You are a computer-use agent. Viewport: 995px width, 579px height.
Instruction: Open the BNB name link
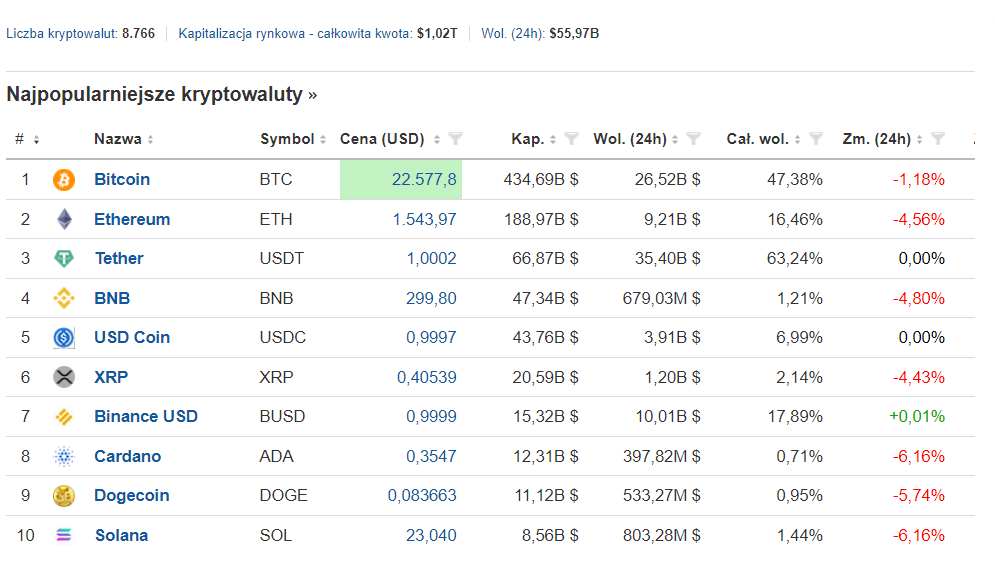pos(112,298)
